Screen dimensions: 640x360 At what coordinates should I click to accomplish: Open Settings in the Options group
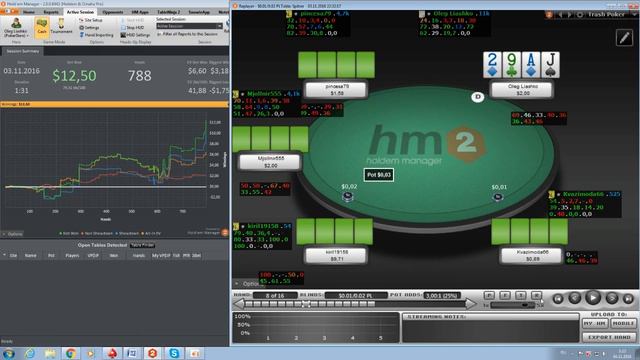tap(89, 27)
